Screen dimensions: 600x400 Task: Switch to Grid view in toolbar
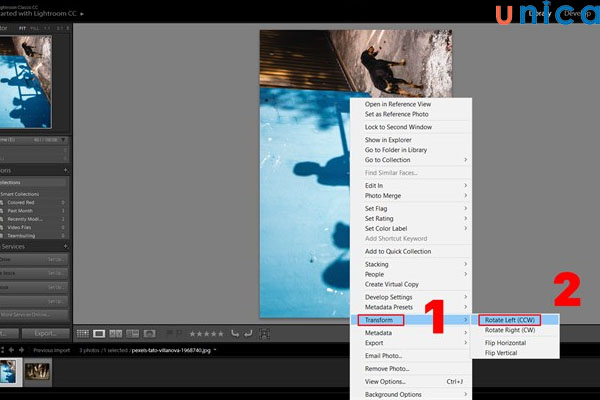(x=84, y=333)
